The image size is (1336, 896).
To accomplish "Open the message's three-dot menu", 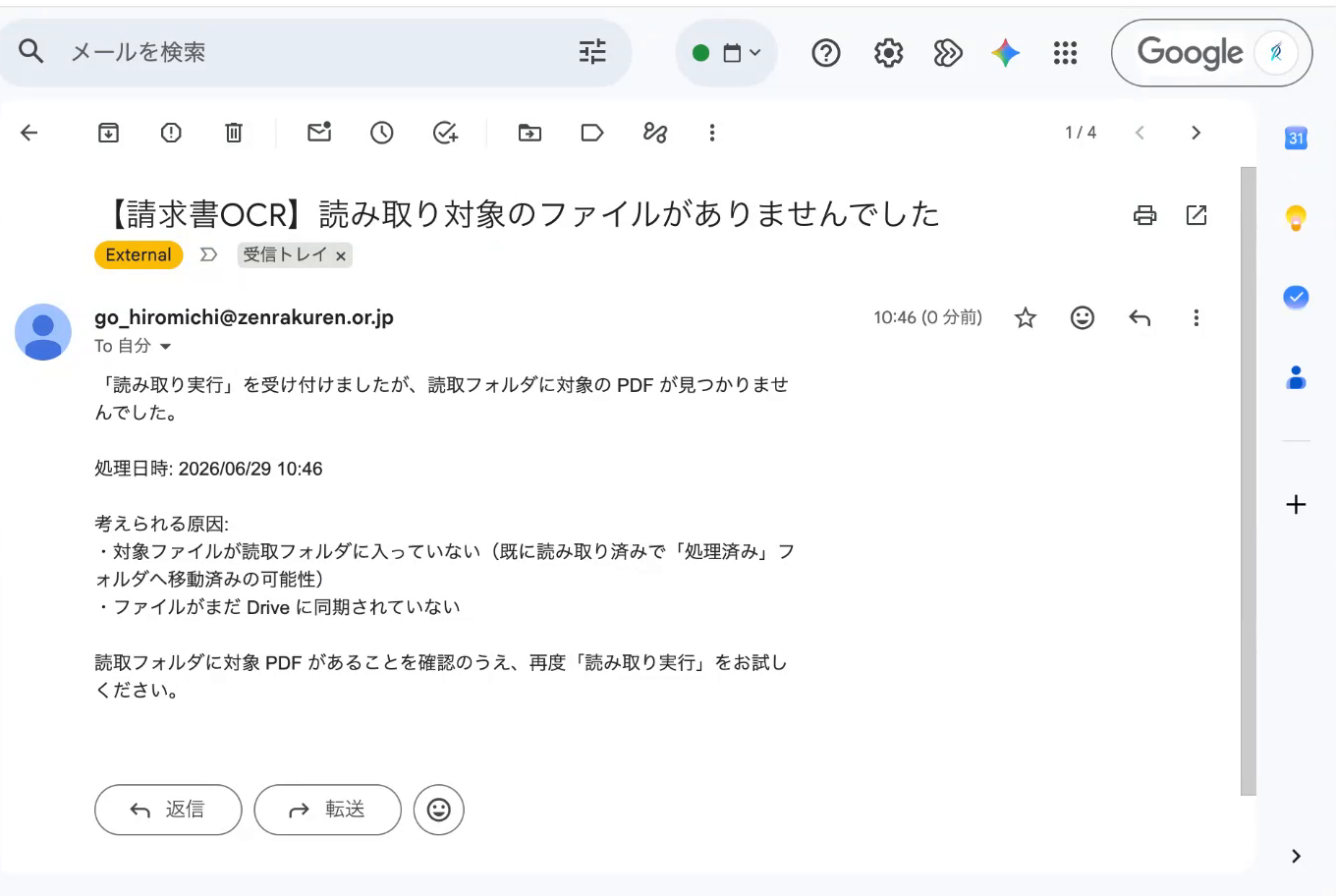I will 1196,317.
